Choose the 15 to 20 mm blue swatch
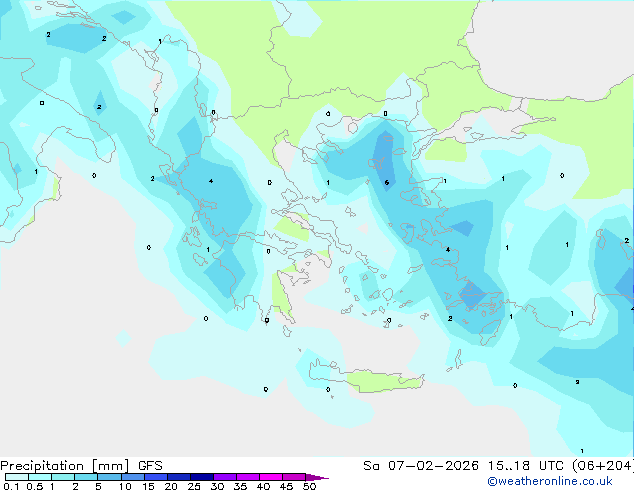The height and width of the screenshot is (490, 634). (156, 477)
